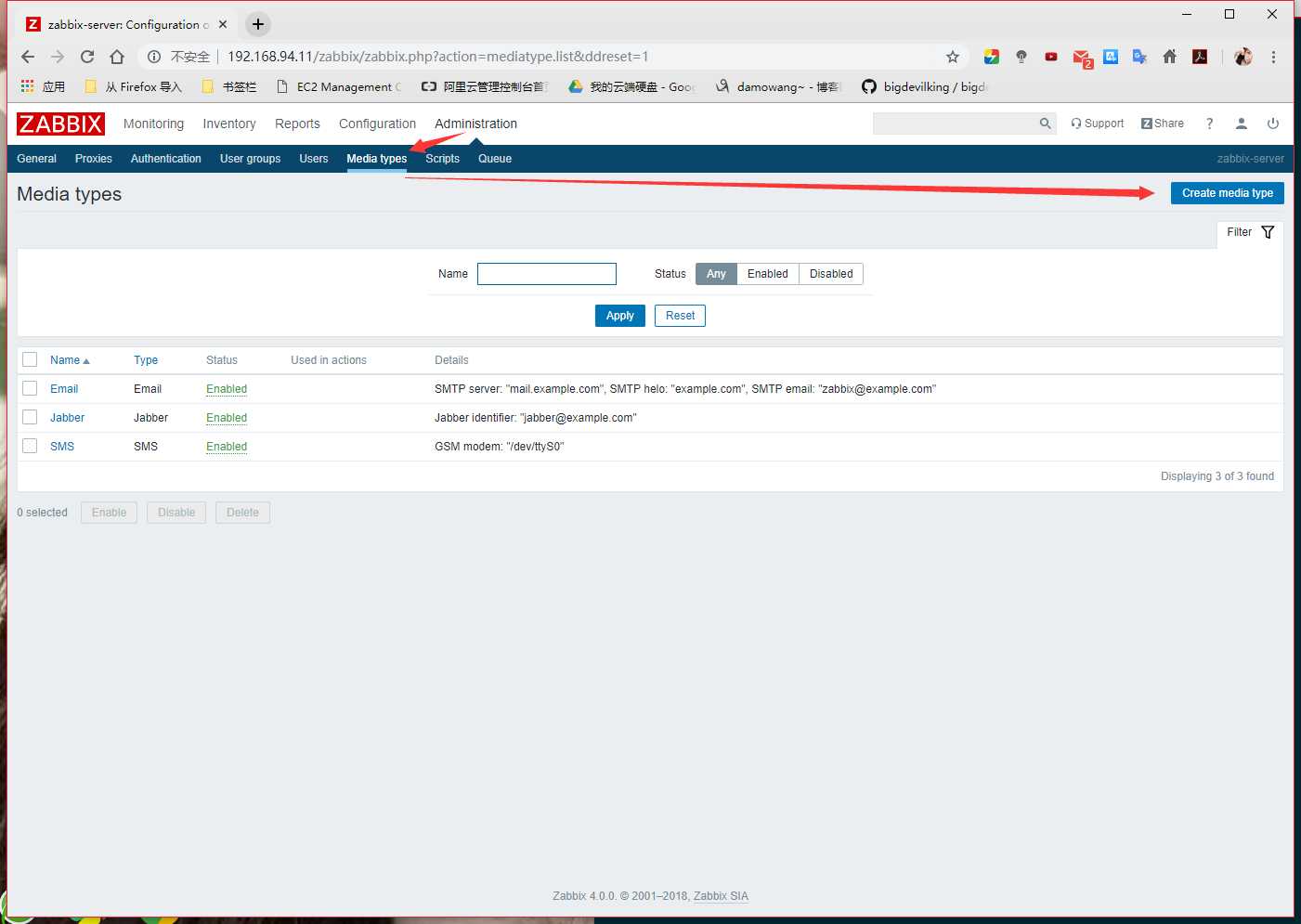Check the Jabber row checkbox
Screen dimensions: 1301x924
30,417
